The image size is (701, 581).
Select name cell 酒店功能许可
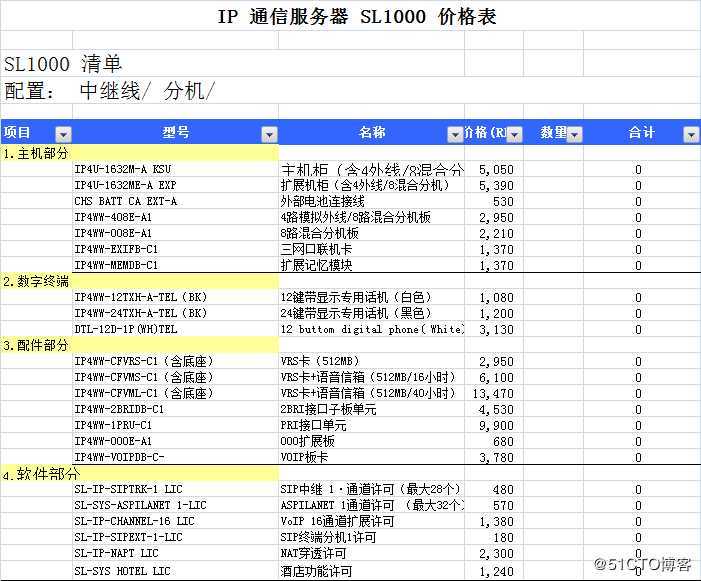point(372,571)
